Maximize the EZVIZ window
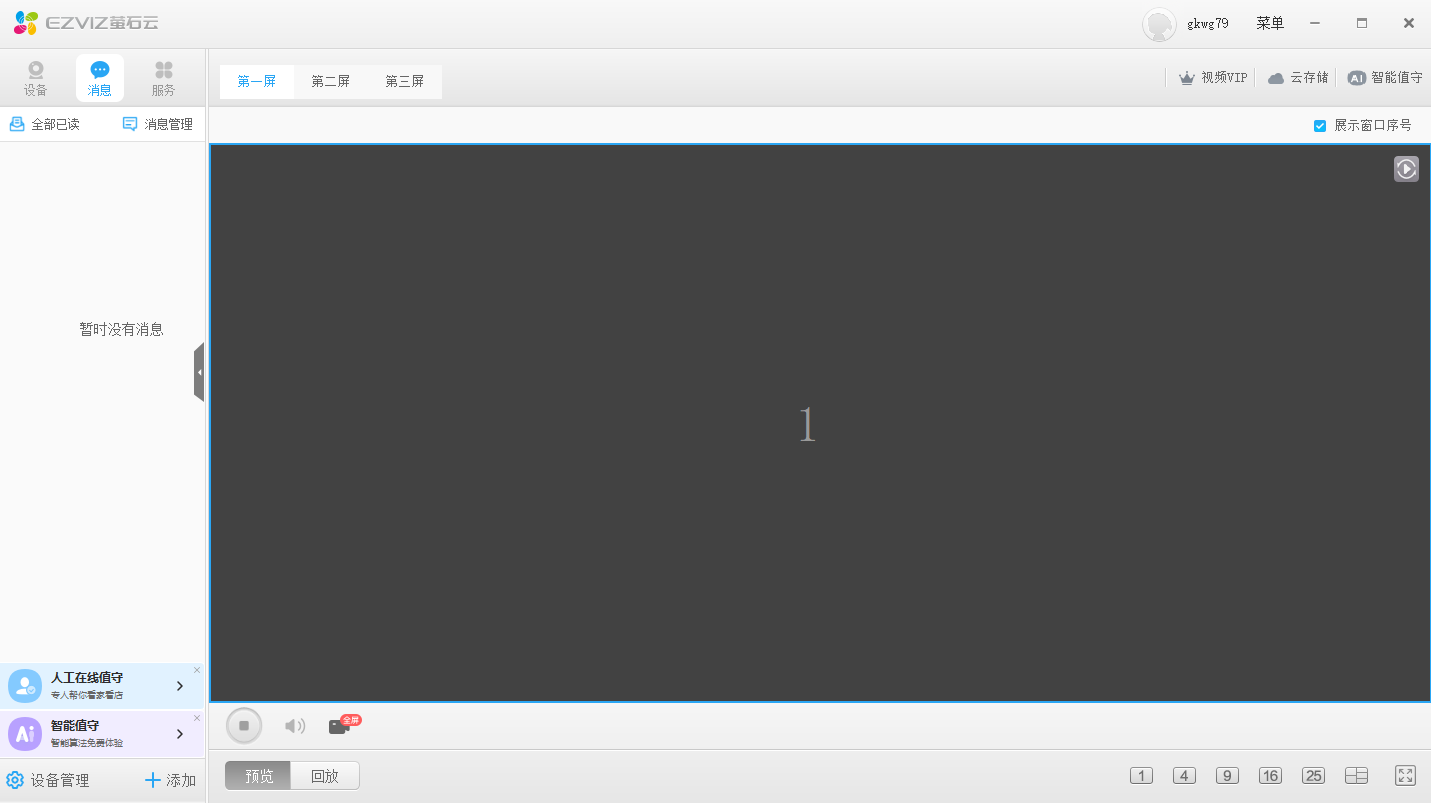Image resolution: width=1431 pixels, height=803 pixels. click(x=1362, y=23)
